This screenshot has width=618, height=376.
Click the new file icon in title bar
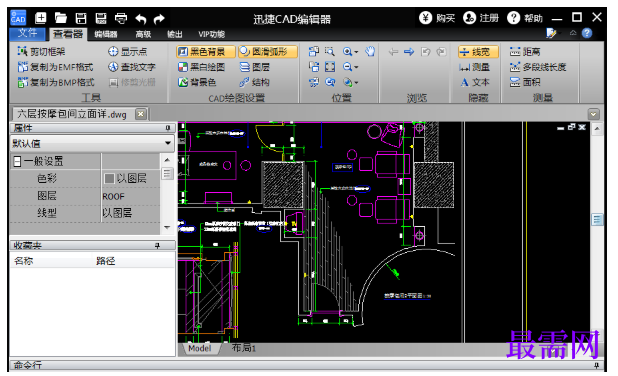point(41,18)
